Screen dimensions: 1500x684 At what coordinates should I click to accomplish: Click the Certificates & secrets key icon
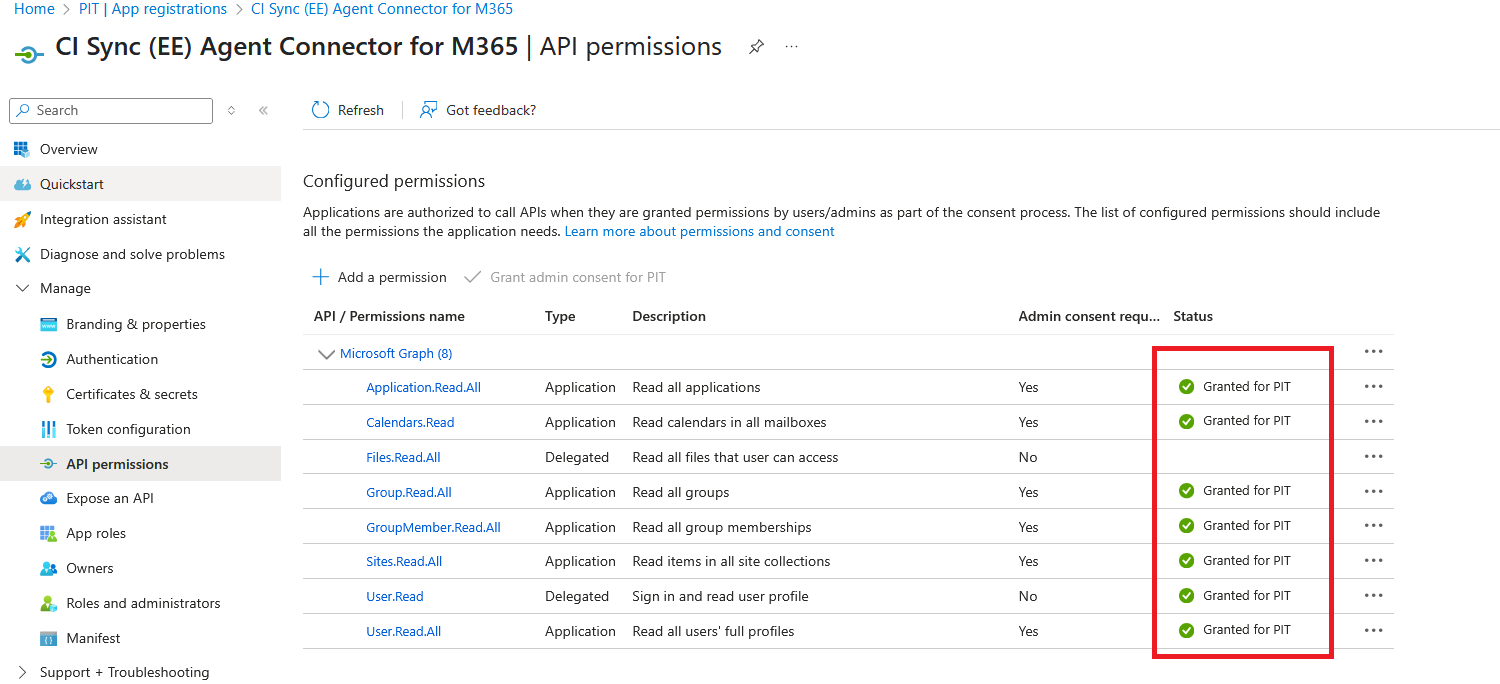(48, 394)
